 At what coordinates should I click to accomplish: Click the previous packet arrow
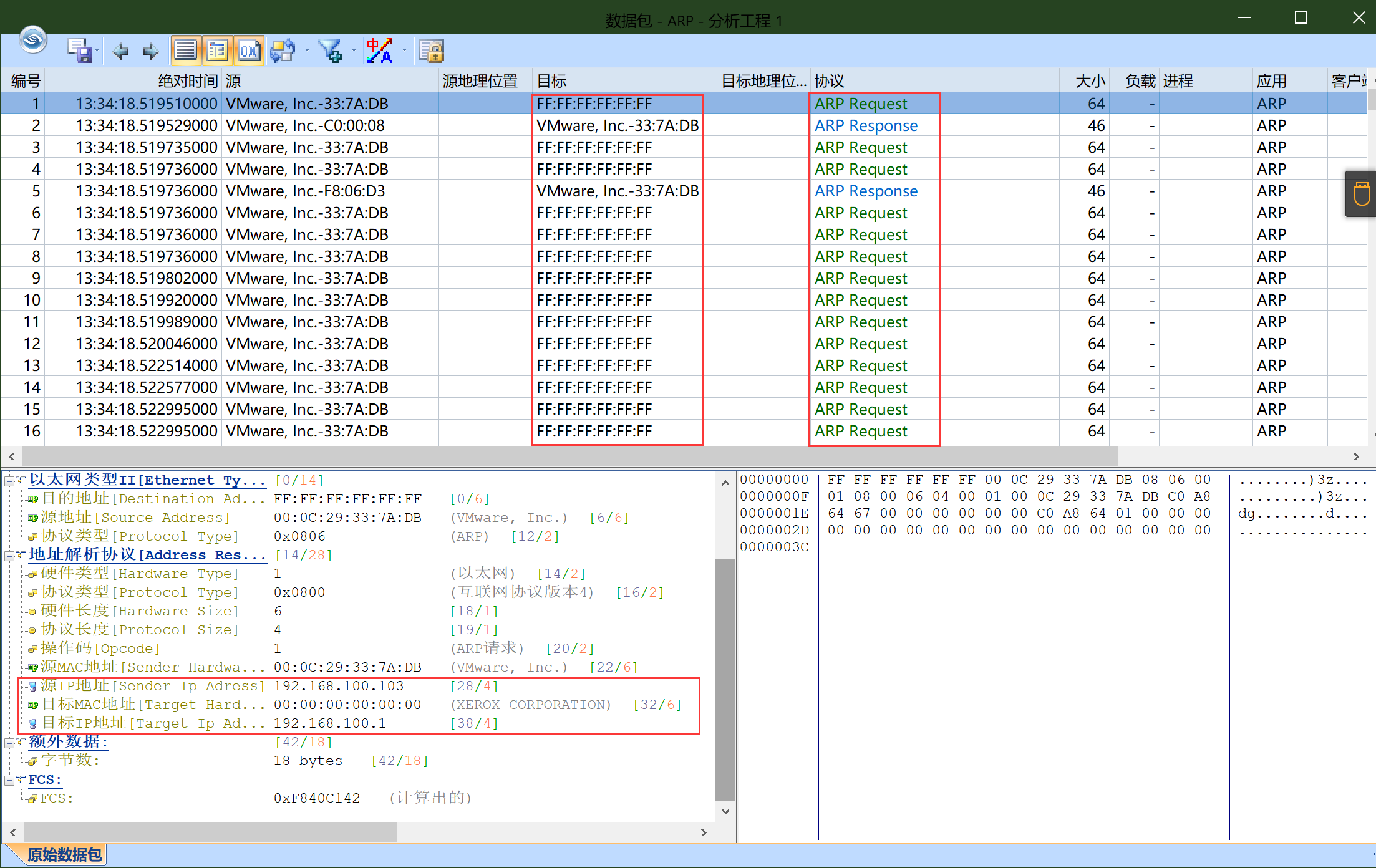pyautogui.click(x=120, y=50)
